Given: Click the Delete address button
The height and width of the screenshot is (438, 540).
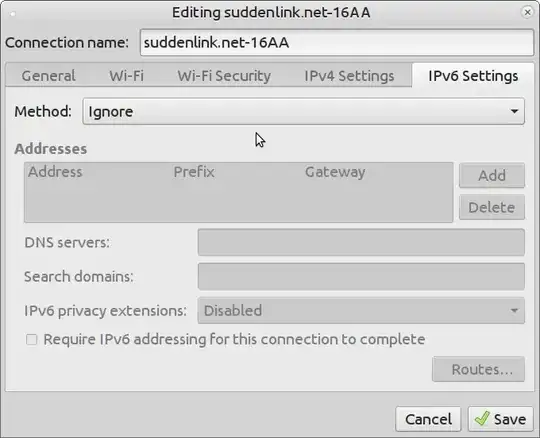Looking at the screenshot, I should pos(492,207).
